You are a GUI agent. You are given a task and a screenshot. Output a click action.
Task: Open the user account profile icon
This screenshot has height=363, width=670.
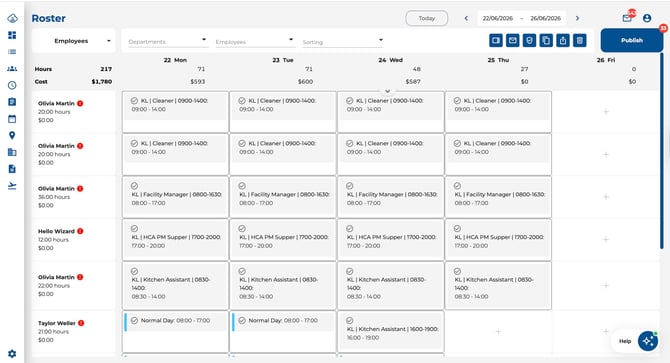647,18
